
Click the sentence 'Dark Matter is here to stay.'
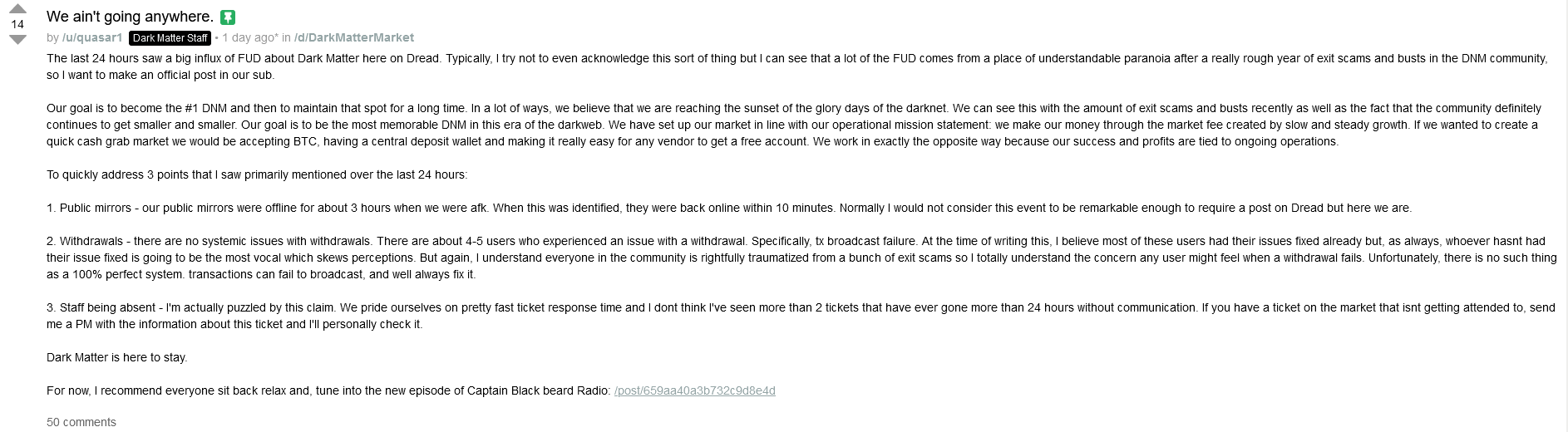(117, 357)
